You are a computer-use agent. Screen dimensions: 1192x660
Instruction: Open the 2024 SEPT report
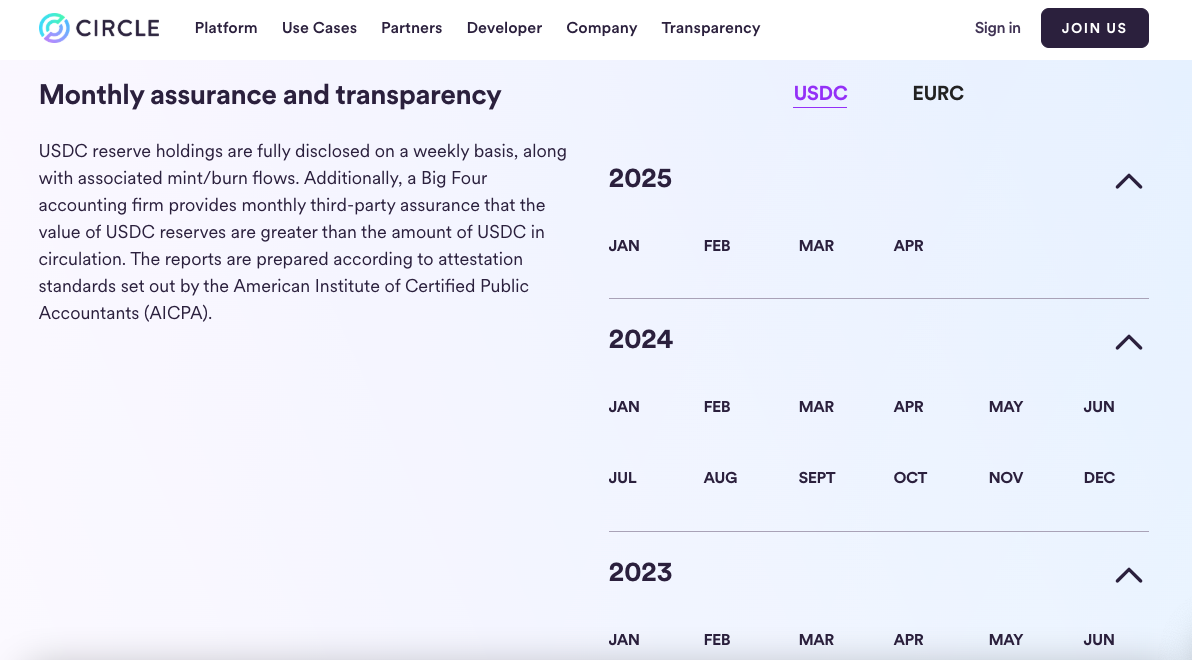816,478
